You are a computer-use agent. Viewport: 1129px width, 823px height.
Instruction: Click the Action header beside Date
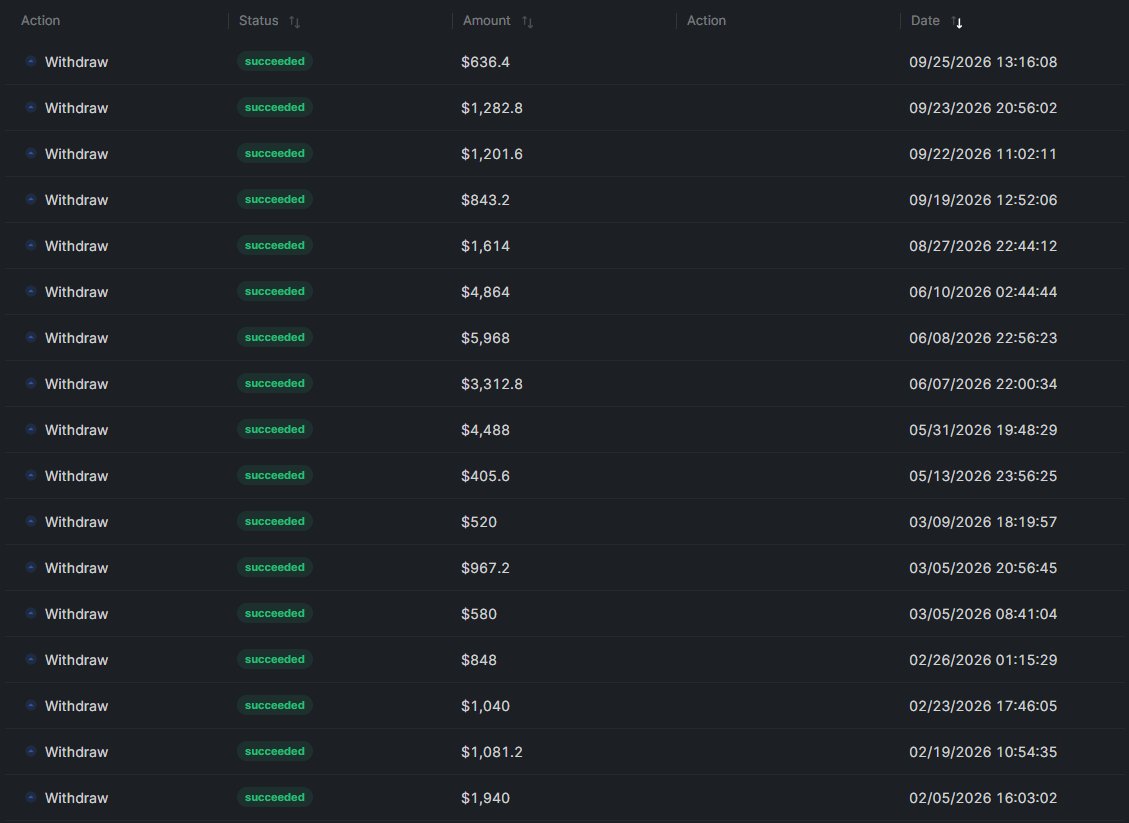pyautogui.click(x=706, y=21)
